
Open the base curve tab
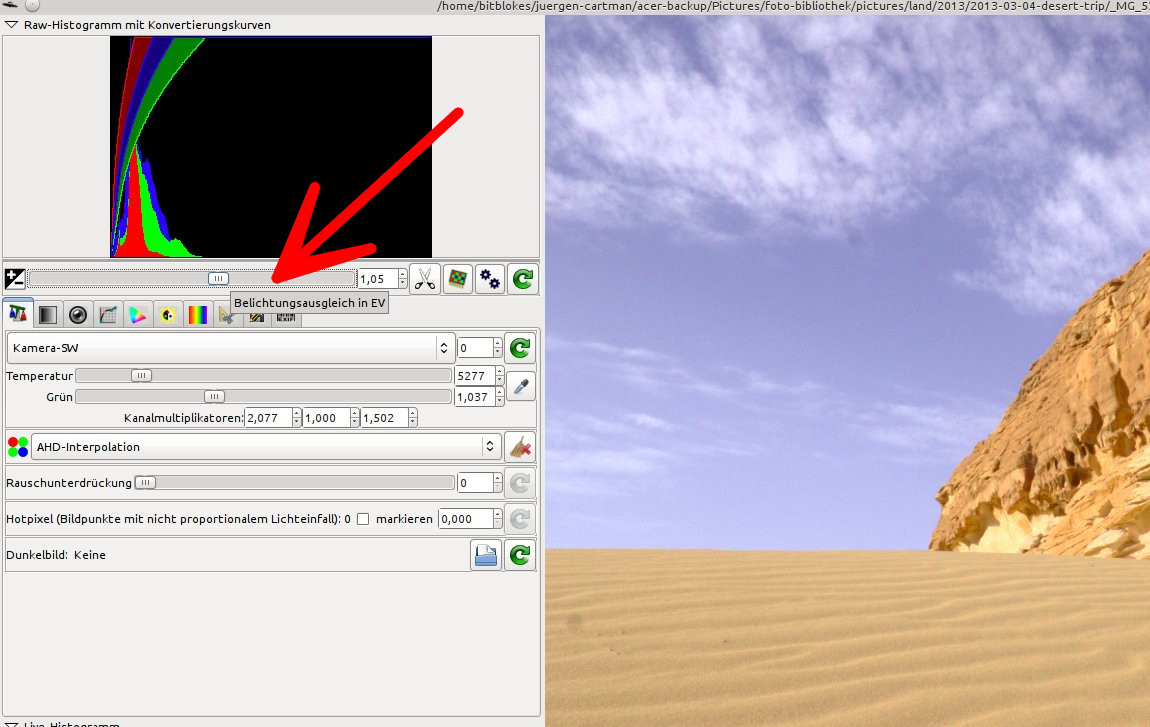tap(108, 315)
